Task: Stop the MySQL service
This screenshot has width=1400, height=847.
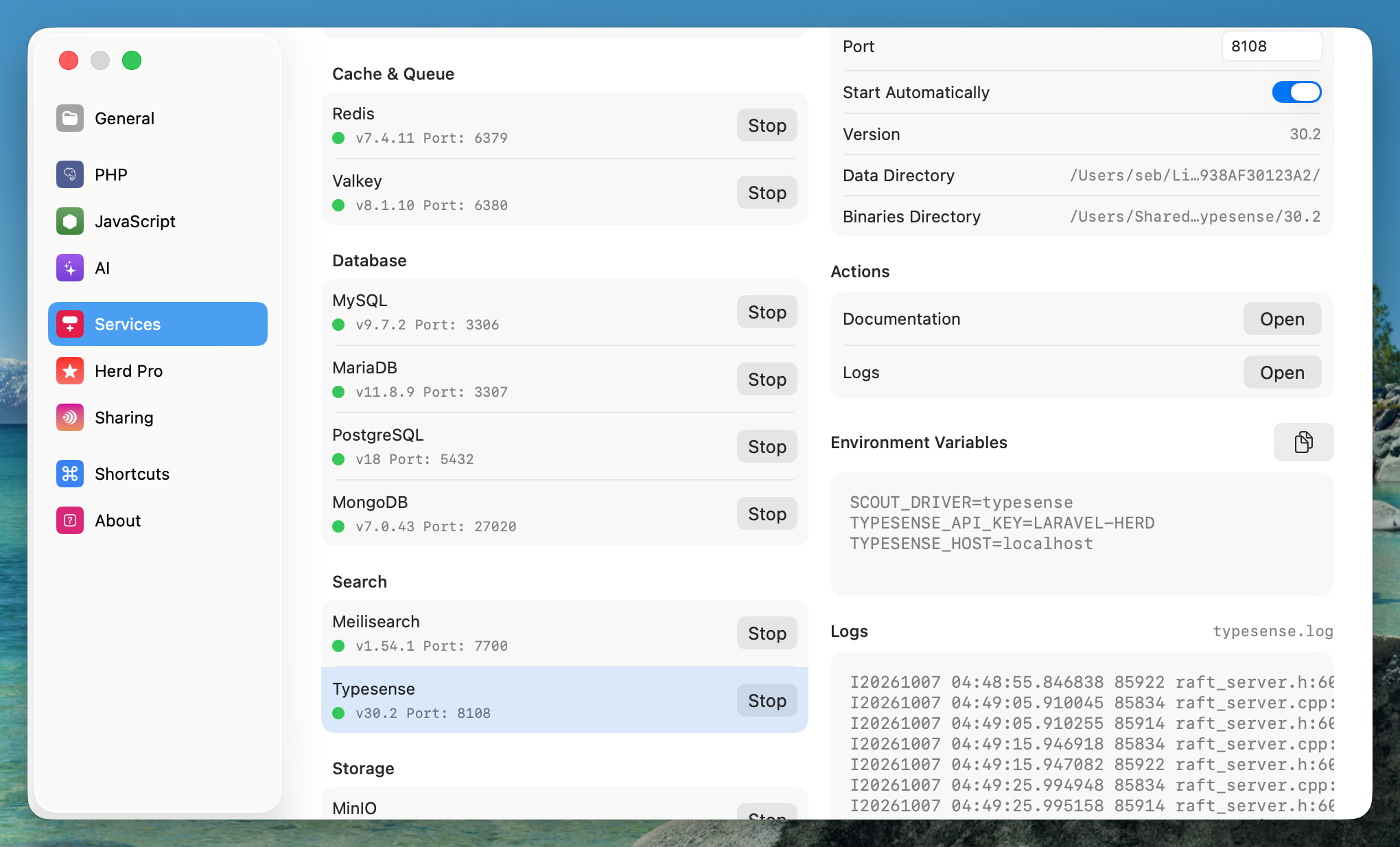Action: pyautogui.click(x=767, y=312)
